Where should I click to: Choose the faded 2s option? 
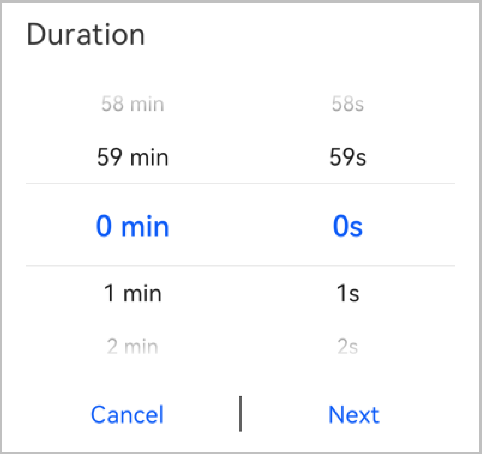point(348,347)
